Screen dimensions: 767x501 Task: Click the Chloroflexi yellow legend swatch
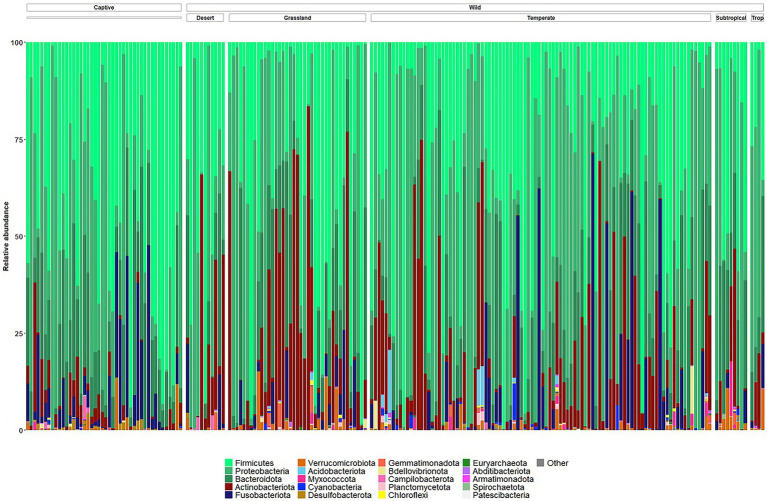pyautogui.click(x=382, y=495)
